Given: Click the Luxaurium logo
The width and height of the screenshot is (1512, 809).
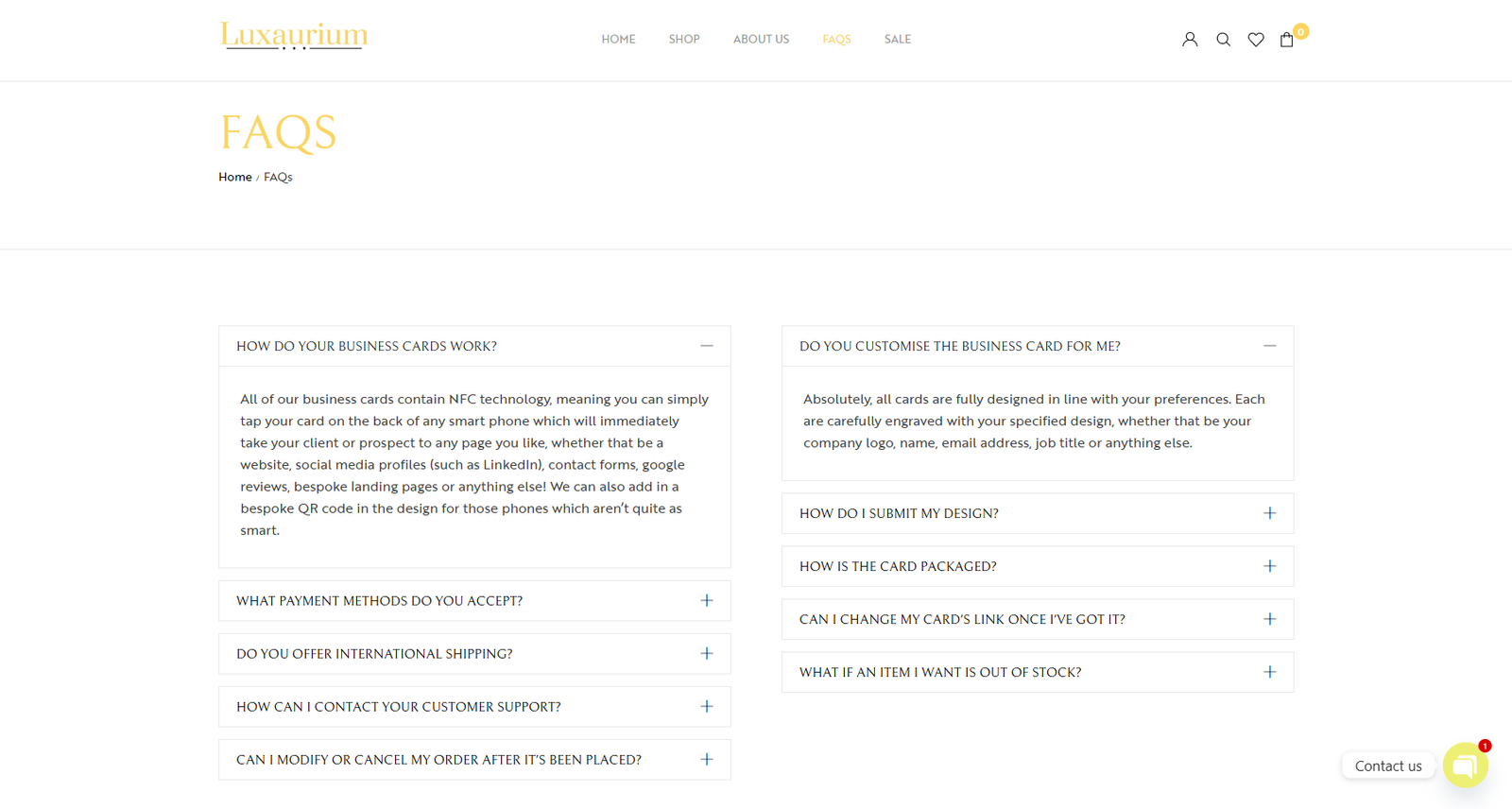Looking at the screenshot, I should pos(294,36).
